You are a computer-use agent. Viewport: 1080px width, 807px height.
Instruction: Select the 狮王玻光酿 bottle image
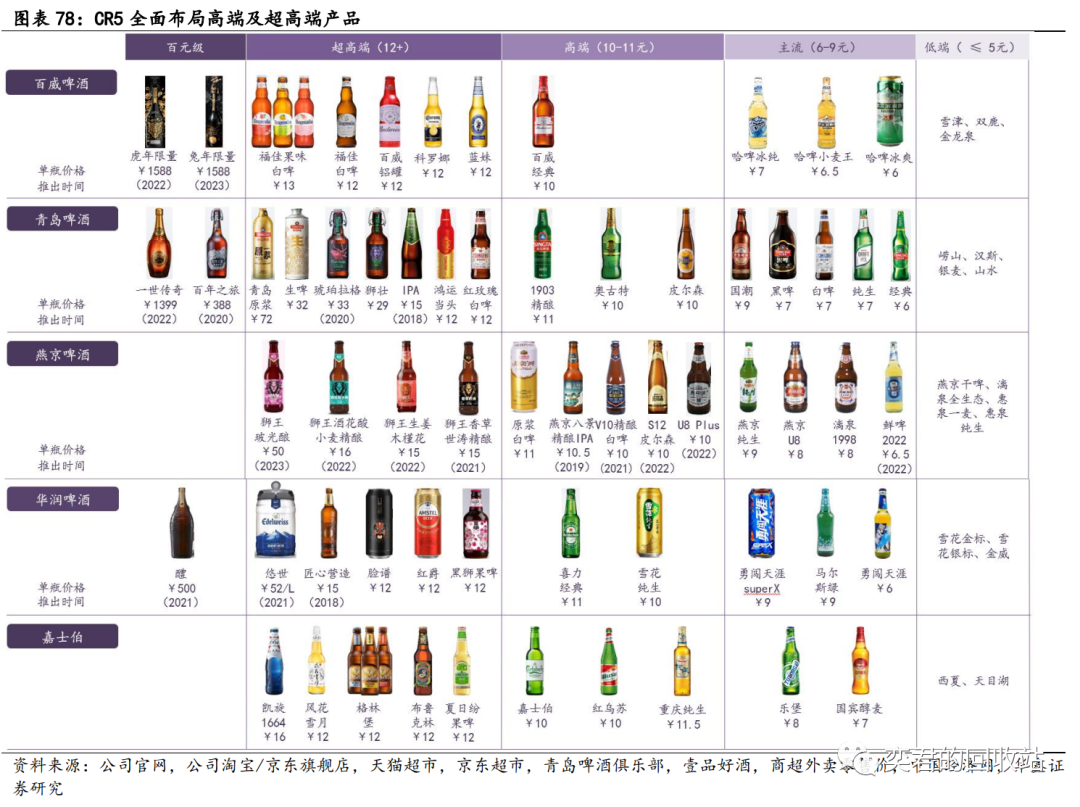pos(273,376)
